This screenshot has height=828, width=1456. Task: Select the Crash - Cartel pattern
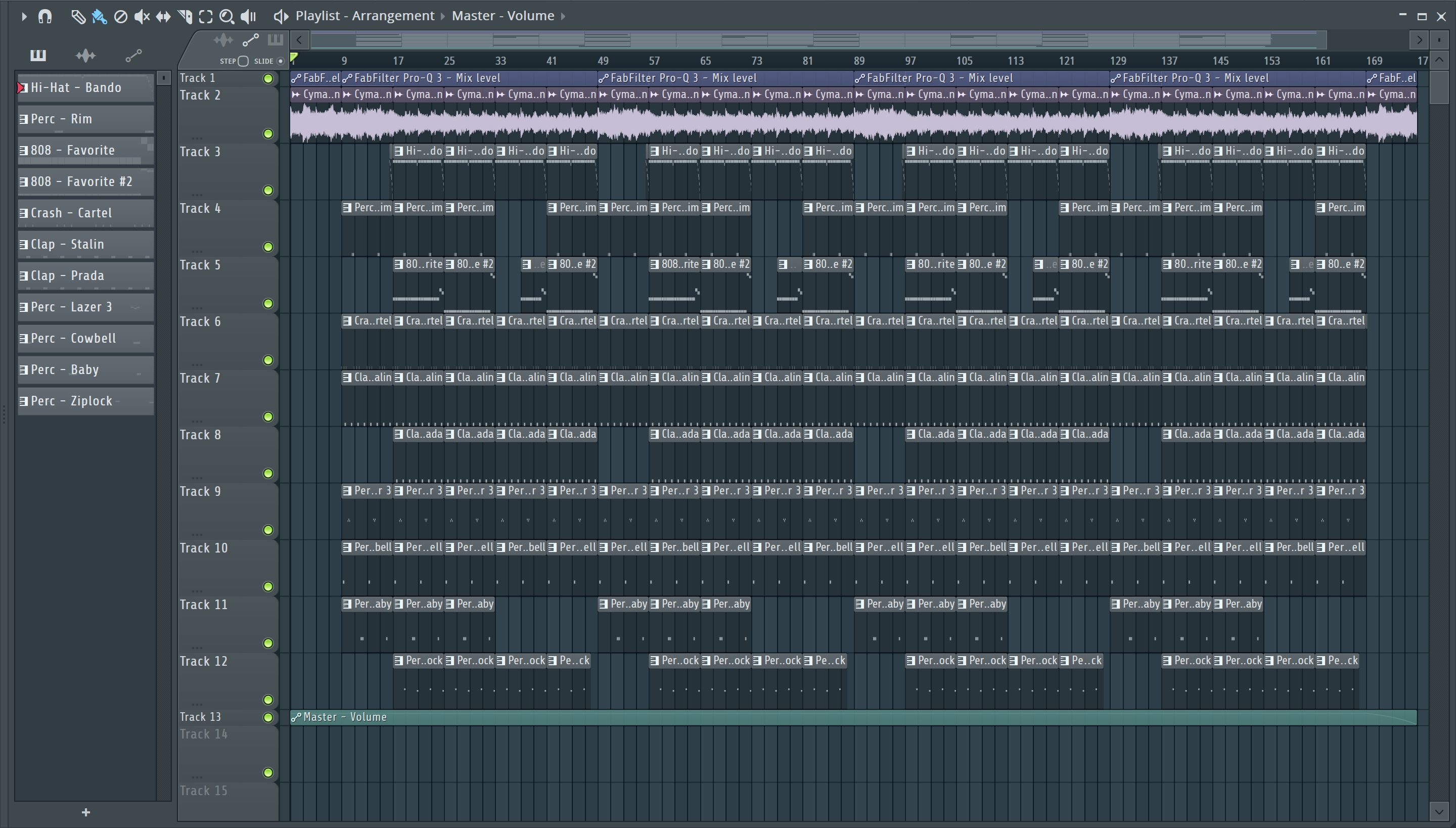(86, 213)
